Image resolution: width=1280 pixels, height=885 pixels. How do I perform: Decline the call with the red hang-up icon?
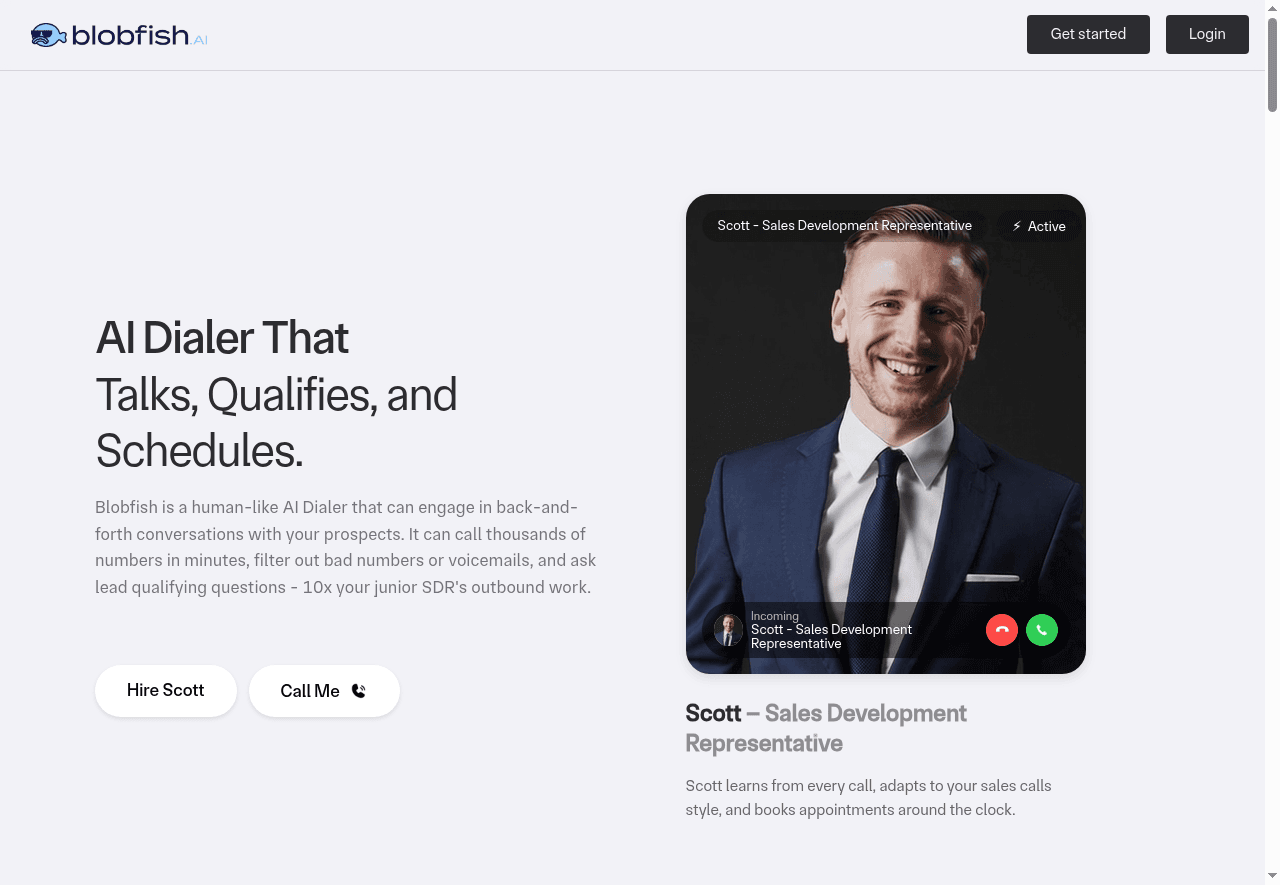(x=1002, y=630)
